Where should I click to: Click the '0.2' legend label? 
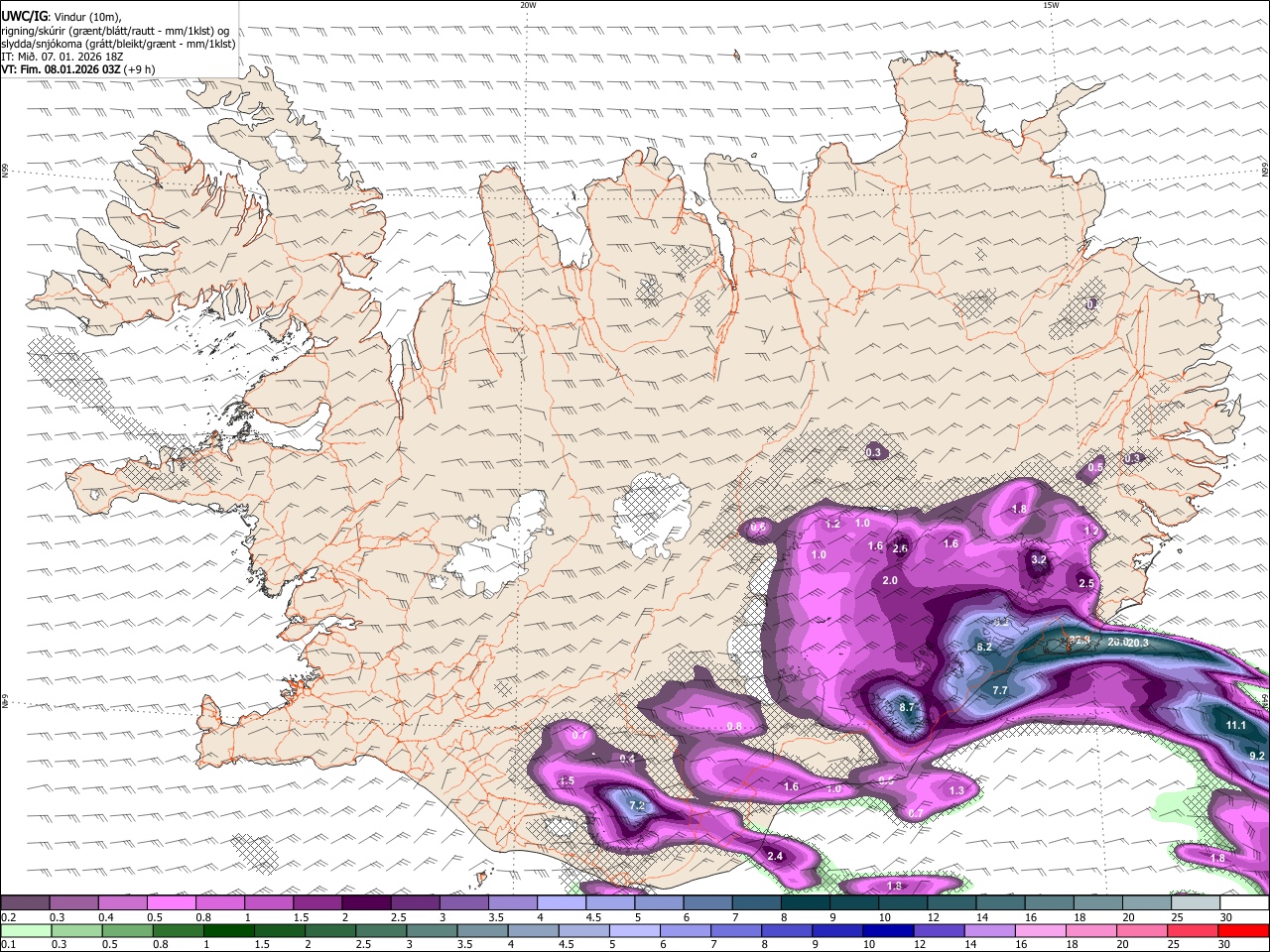tap(9, 916)
